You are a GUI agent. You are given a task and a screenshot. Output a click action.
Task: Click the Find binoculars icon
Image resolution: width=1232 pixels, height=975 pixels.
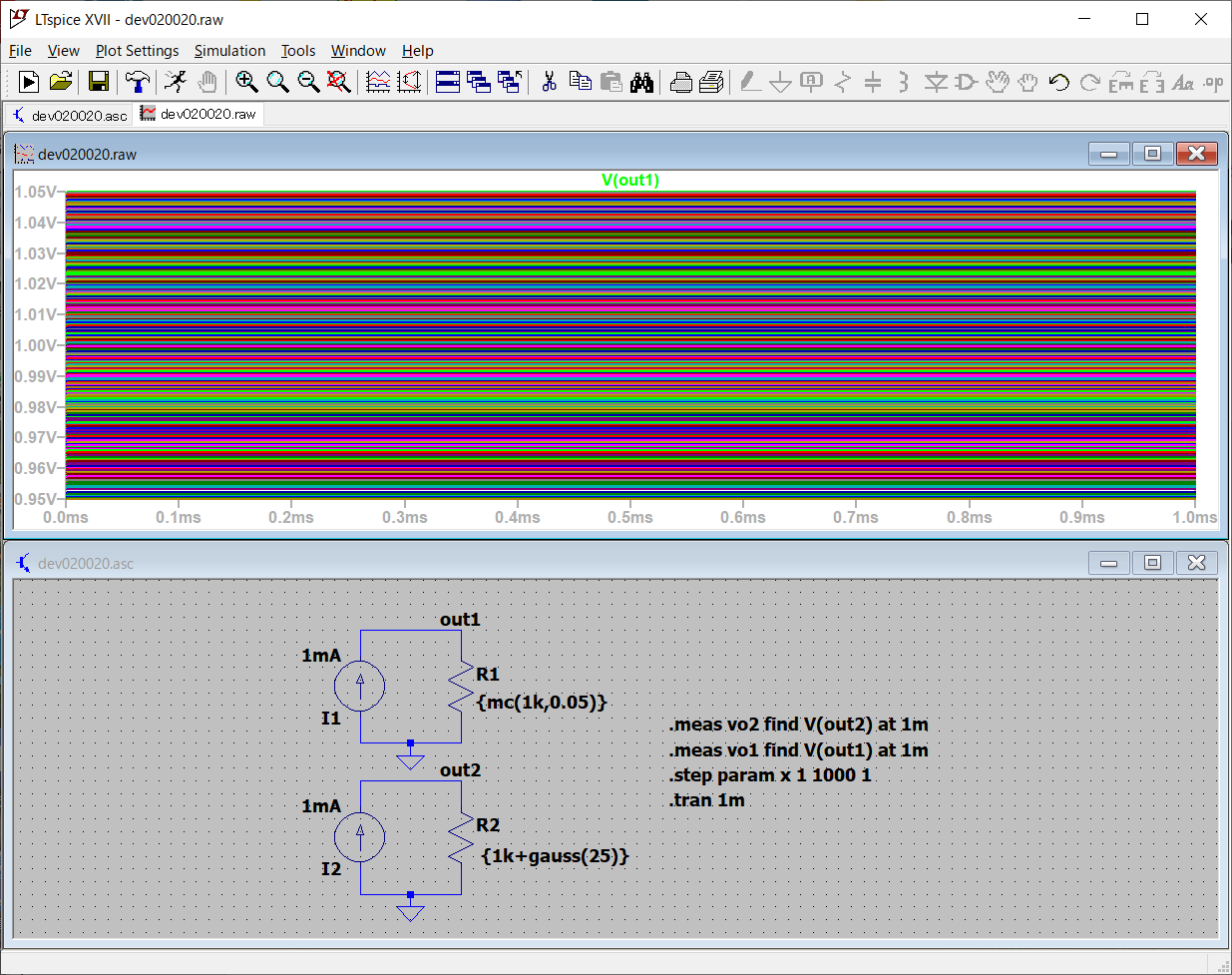pos(642,82)
